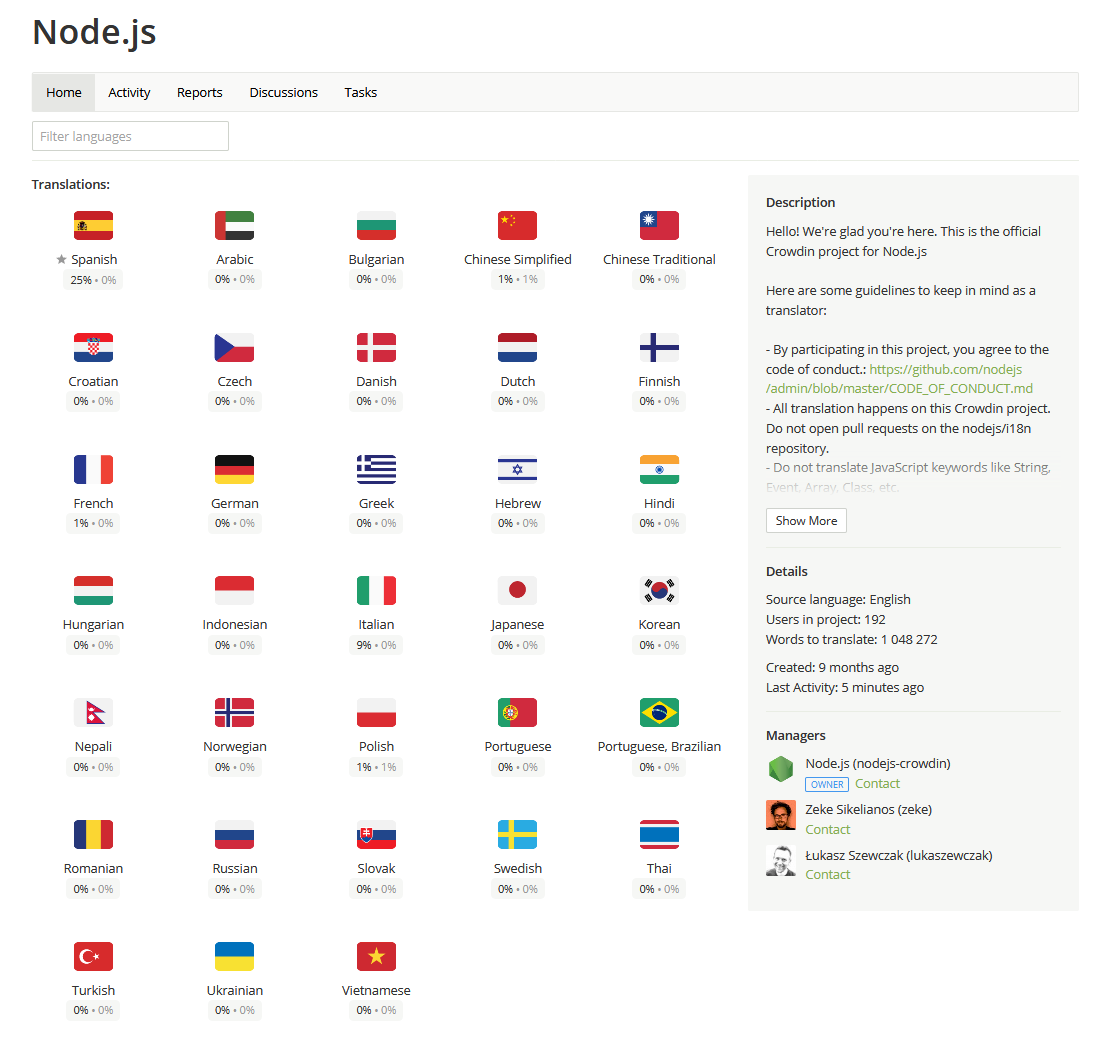
Task: Open the Italian language name link
Action: [377, 624]
